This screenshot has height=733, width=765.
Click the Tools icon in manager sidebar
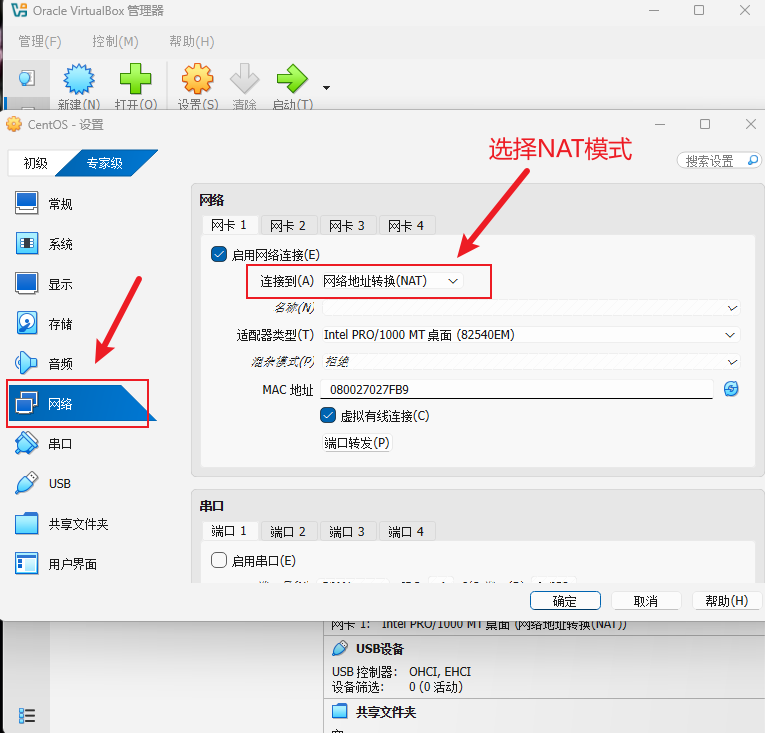[27, 78]
